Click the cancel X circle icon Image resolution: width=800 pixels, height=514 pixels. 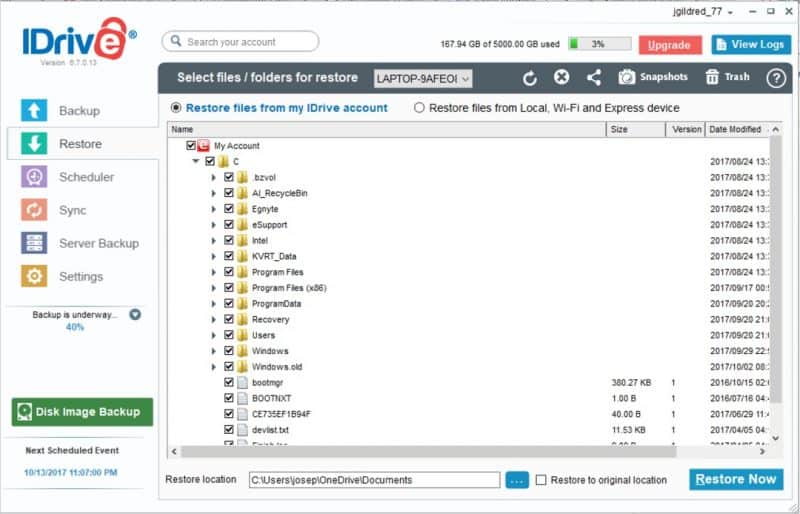coord(561,77)
